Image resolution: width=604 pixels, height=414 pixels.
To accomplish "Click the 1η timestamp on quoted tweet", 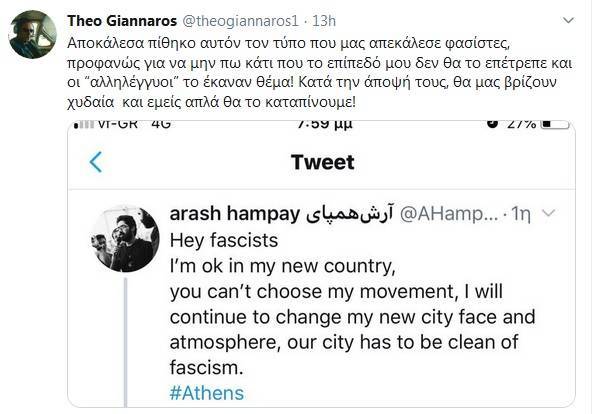I will pos(522,215).
